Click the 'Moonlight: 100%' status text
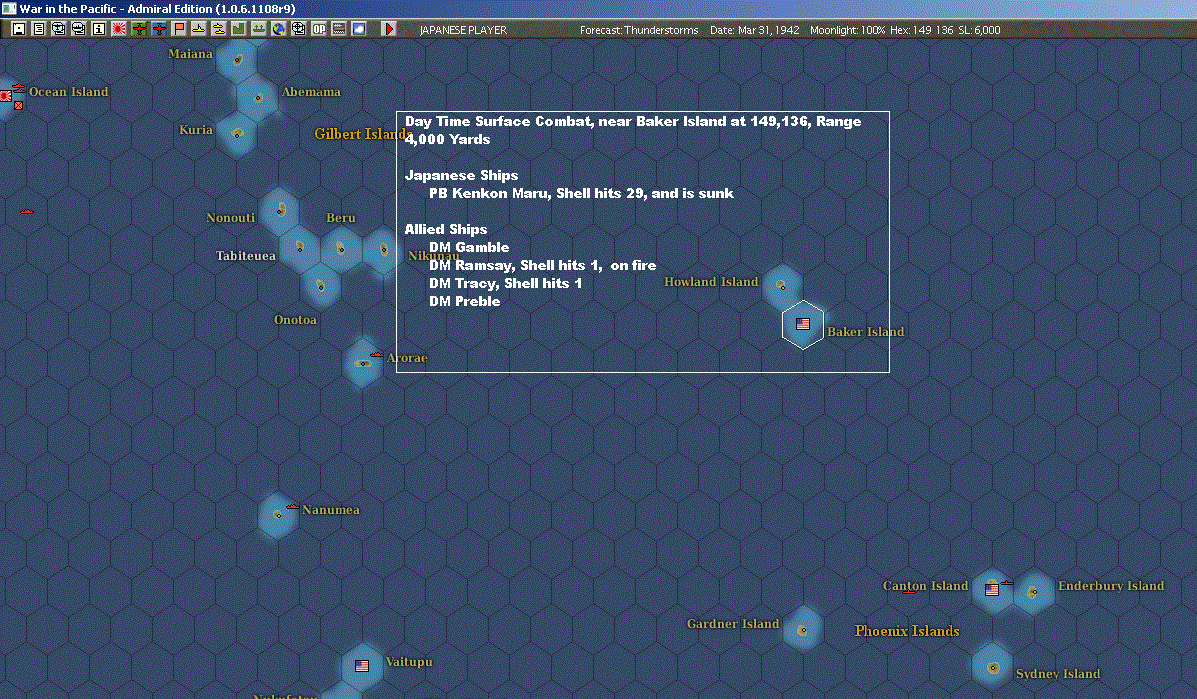1197x699 pixels. [847, 30]
